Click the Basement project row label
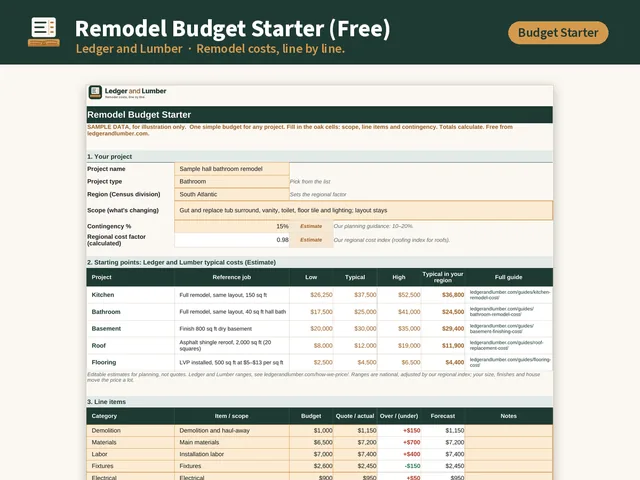 [x=106, y=329]
